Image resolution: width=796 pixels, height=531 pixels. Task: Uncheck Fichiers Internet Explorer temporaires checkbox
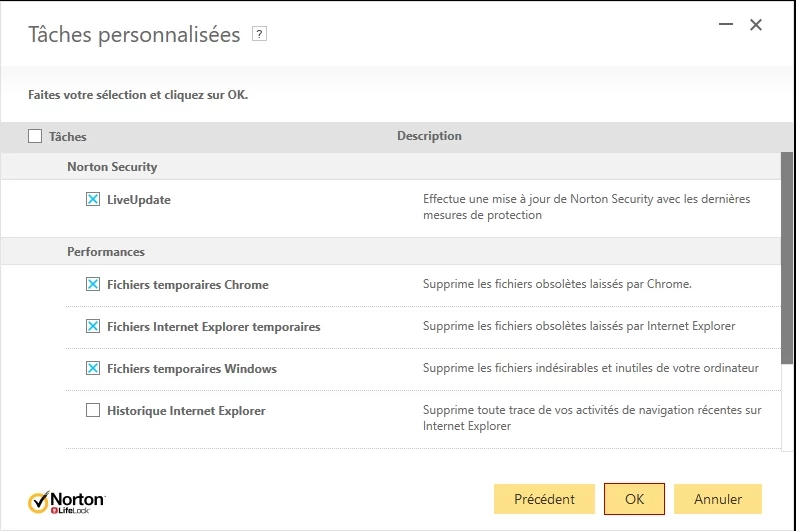pyautogui.click(x=93, y=326)
